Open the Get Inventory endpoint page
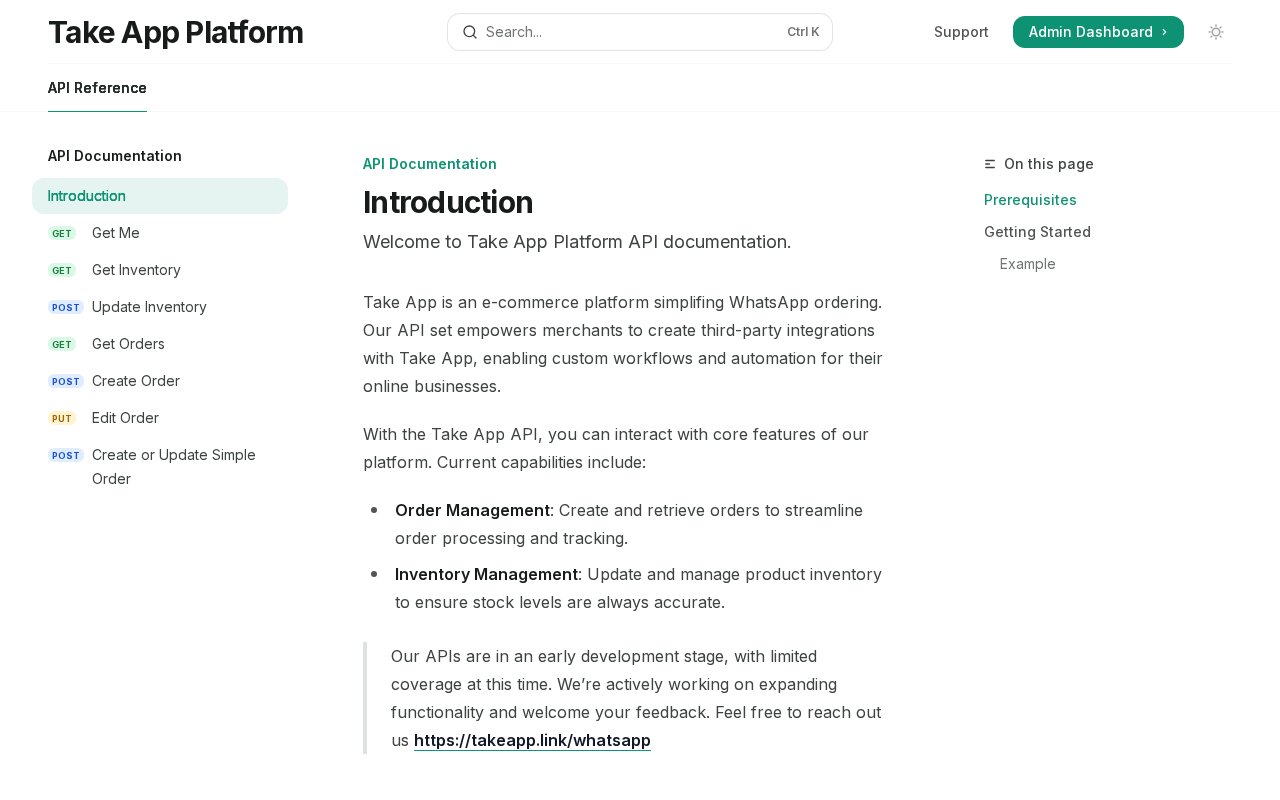This screenshot has height=800, width=1280. [x=160, y=270]
